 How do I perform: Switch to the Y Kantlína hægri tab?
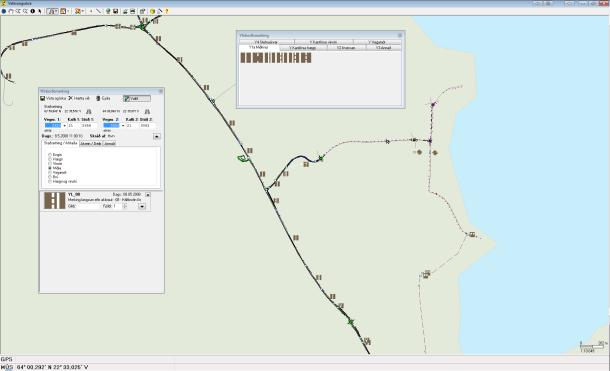(303, 48)
